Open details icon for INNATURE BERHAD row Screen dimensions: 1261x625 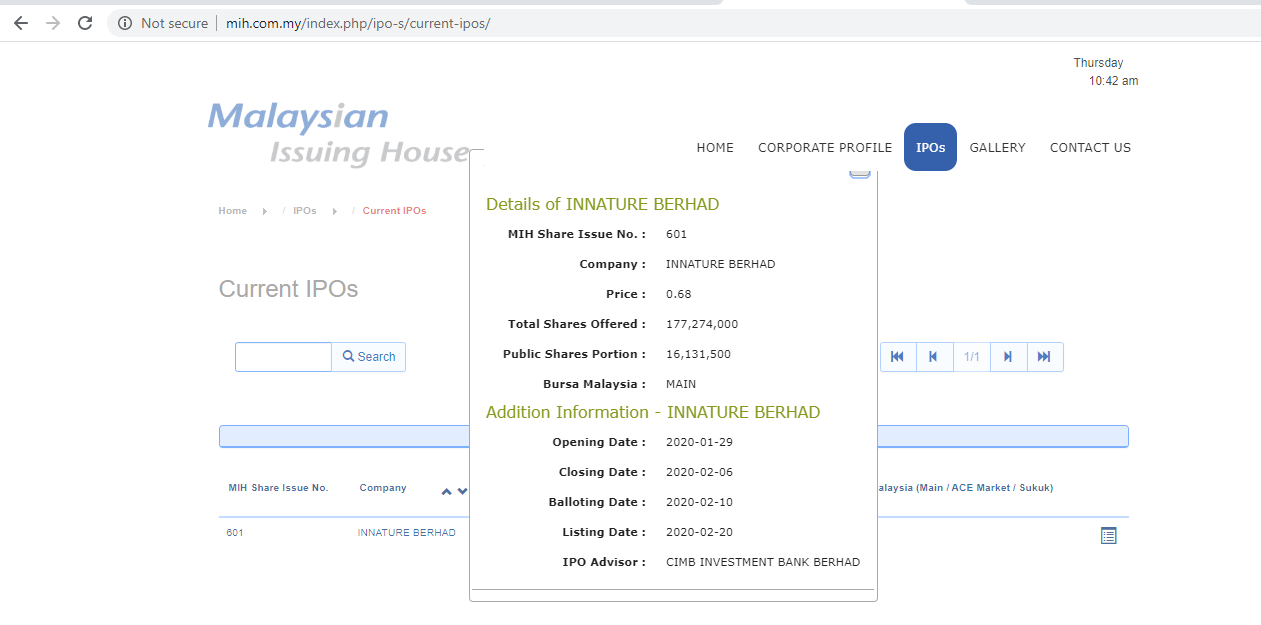tap(1108, 536)
